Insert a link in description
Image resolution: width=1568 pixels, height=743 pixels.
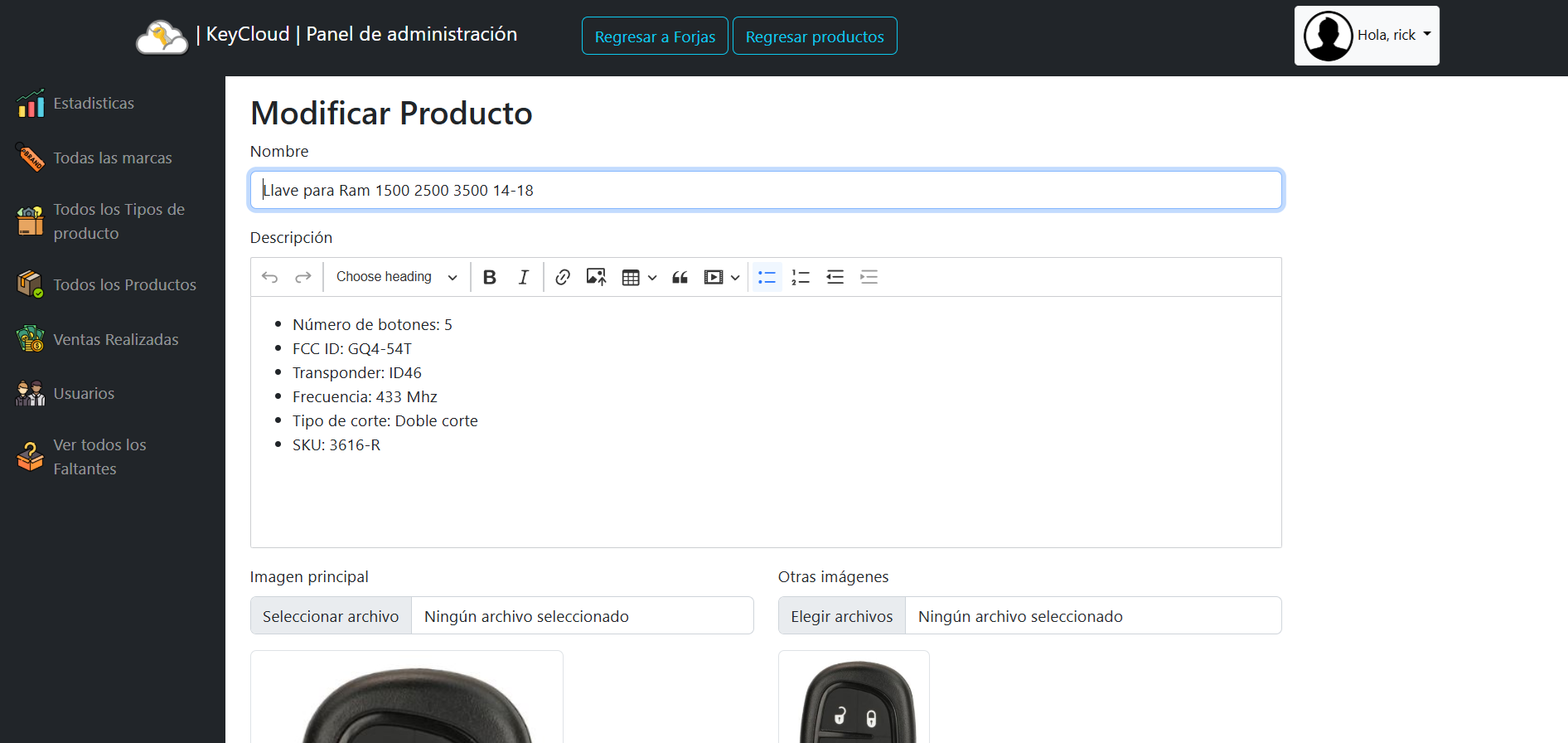click(x=563, y=277)
